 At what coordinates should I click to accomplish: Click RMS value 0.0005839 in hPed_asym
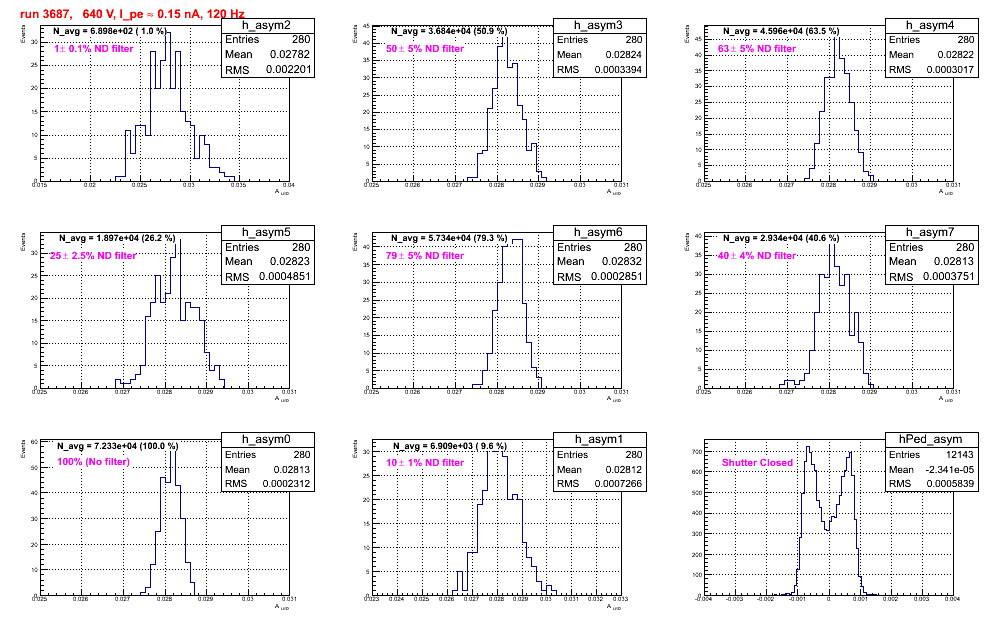(950, 483)
